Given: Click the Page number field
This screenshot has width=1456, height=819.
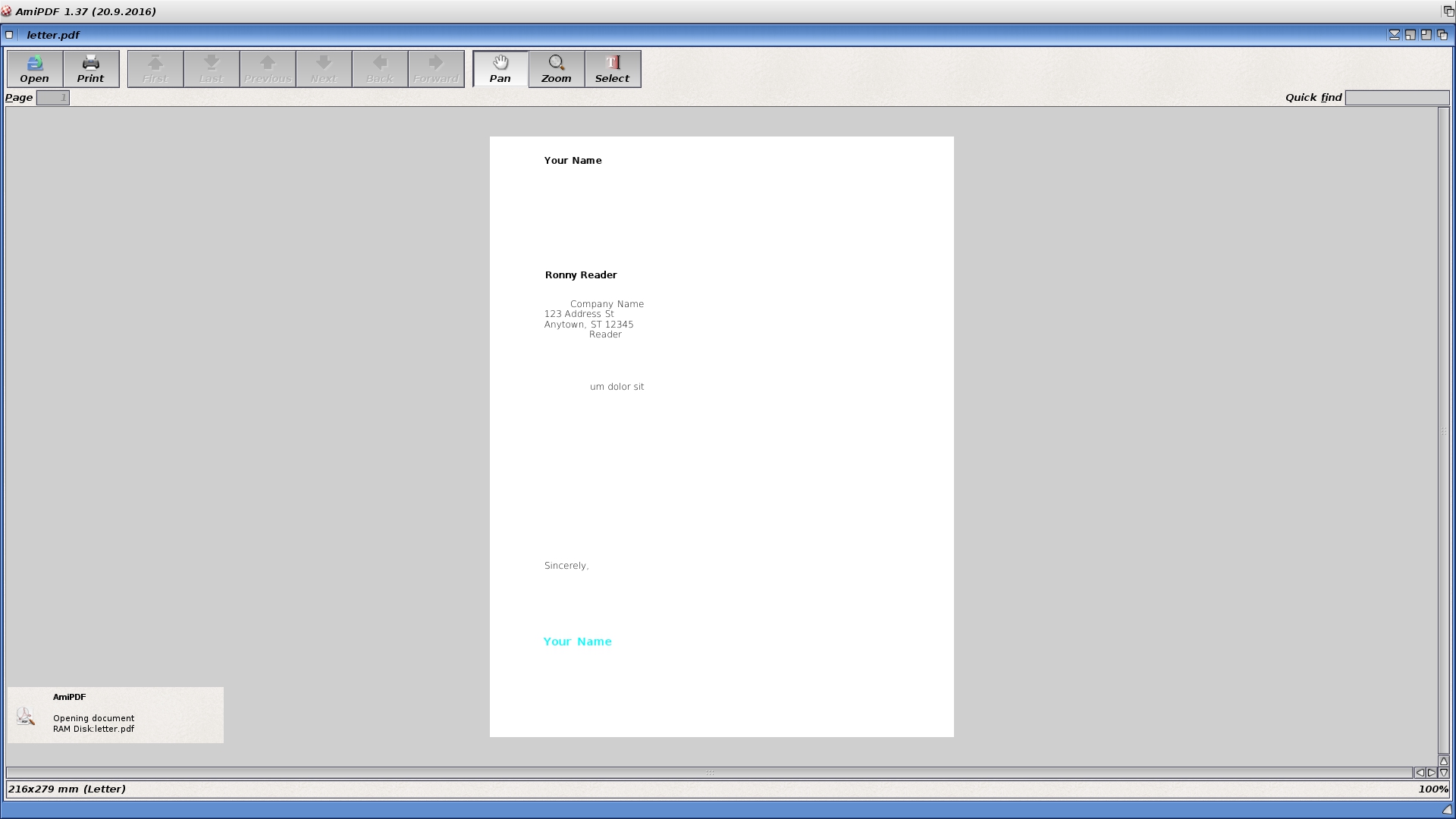Looking at the screenshot, I should pos(53,98).
